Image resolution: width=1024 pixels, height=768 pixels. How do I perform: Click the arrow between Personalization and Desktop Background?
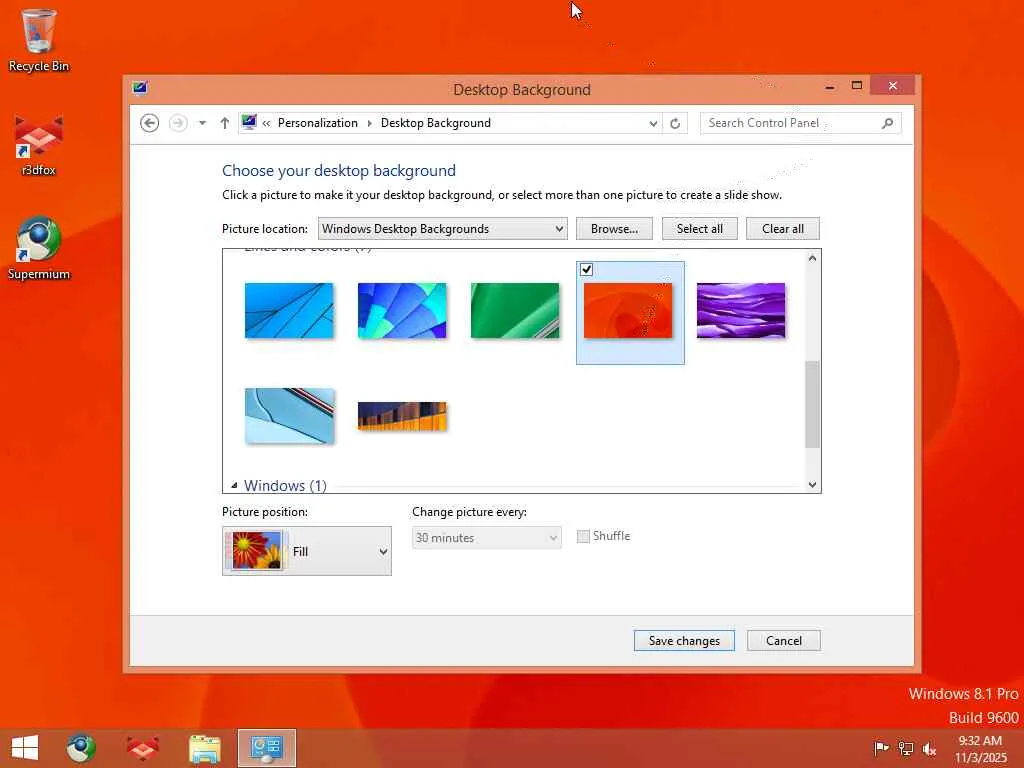370,123
